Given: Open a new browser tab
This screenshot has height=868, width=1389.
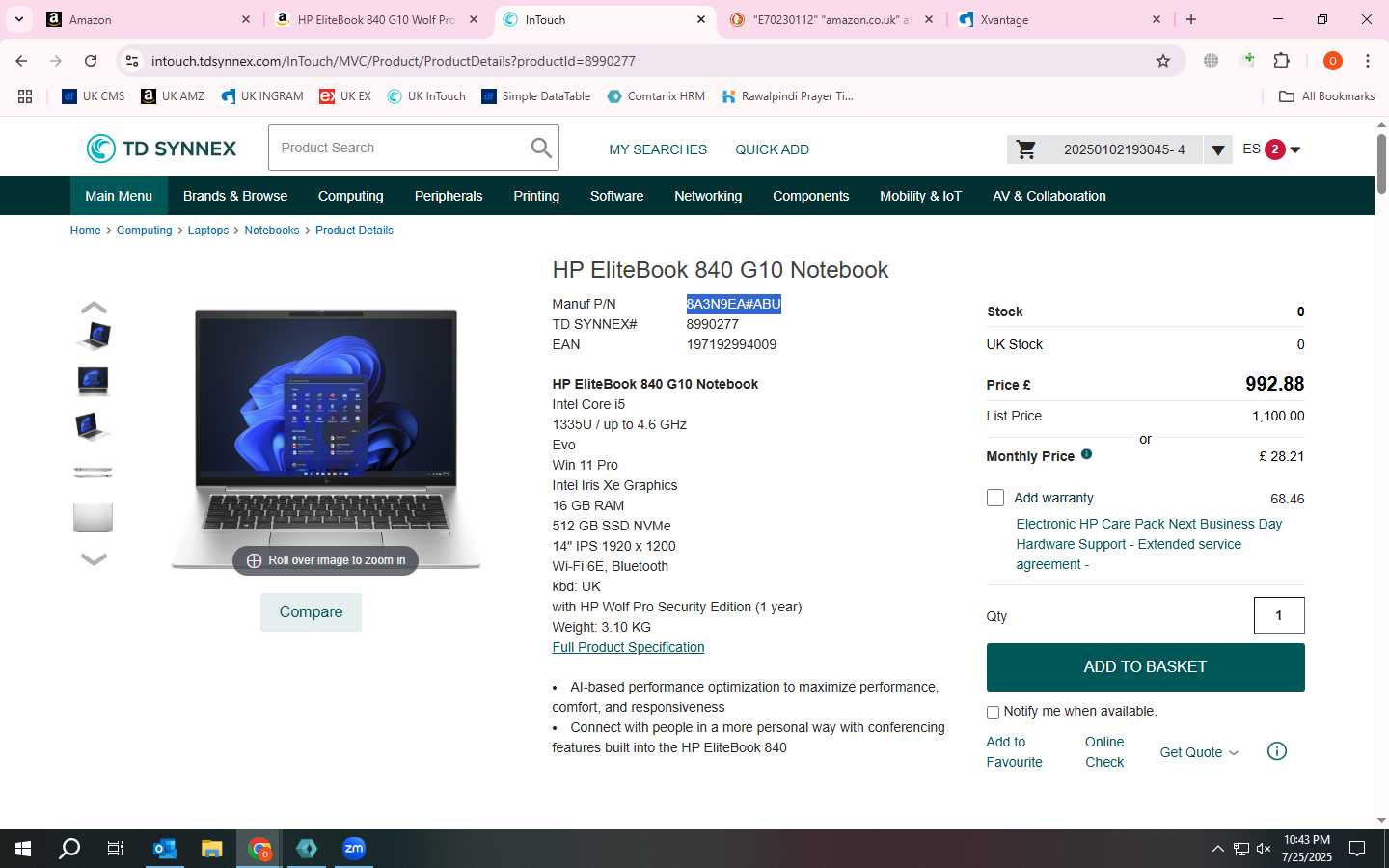Looking at the screenshot, I should coord(1191,19).
